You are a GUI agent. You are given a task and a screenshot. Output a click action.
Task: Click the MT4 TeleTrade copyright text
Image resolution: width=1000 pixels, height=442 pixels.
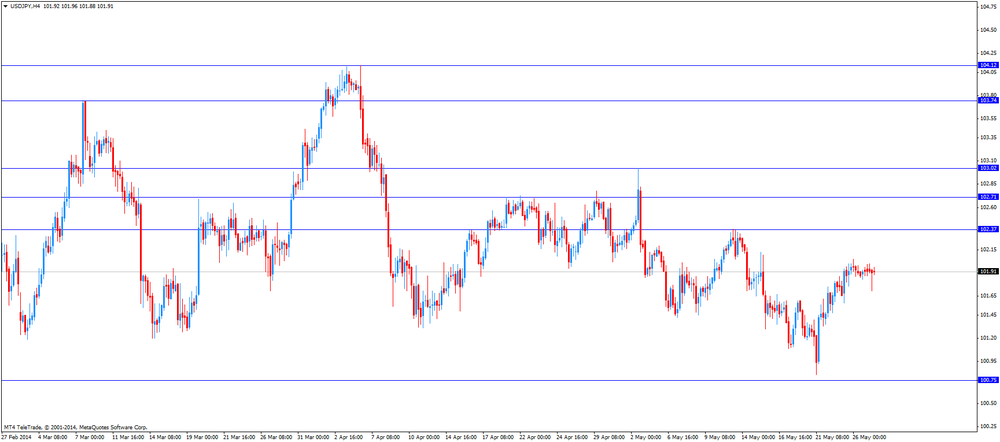(75, 427)
